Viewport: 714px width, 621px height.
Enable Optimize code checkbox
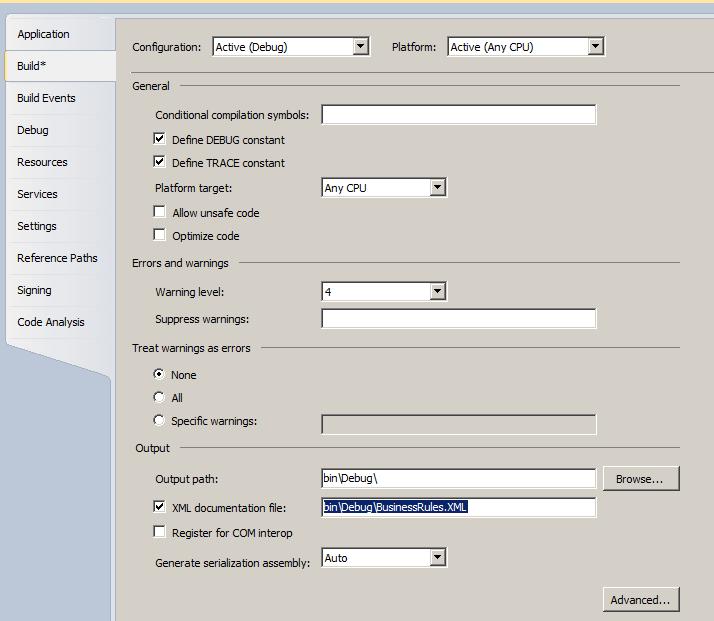159,235
